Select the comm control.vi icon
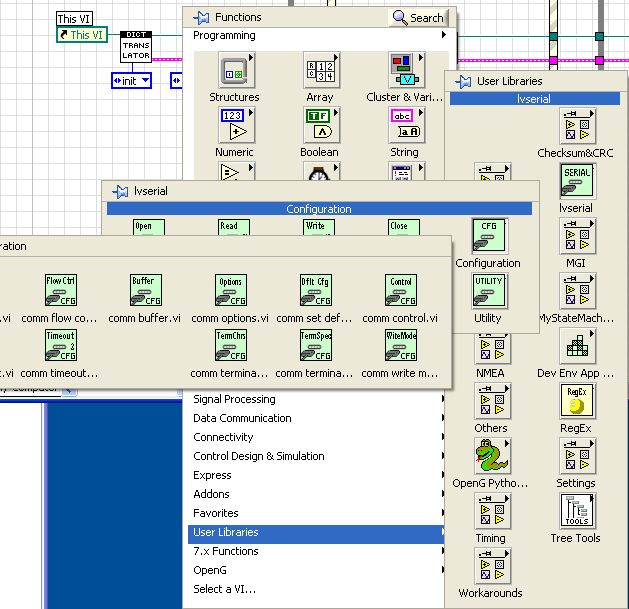This screenshot has width=629, height=609. point(401,290)
